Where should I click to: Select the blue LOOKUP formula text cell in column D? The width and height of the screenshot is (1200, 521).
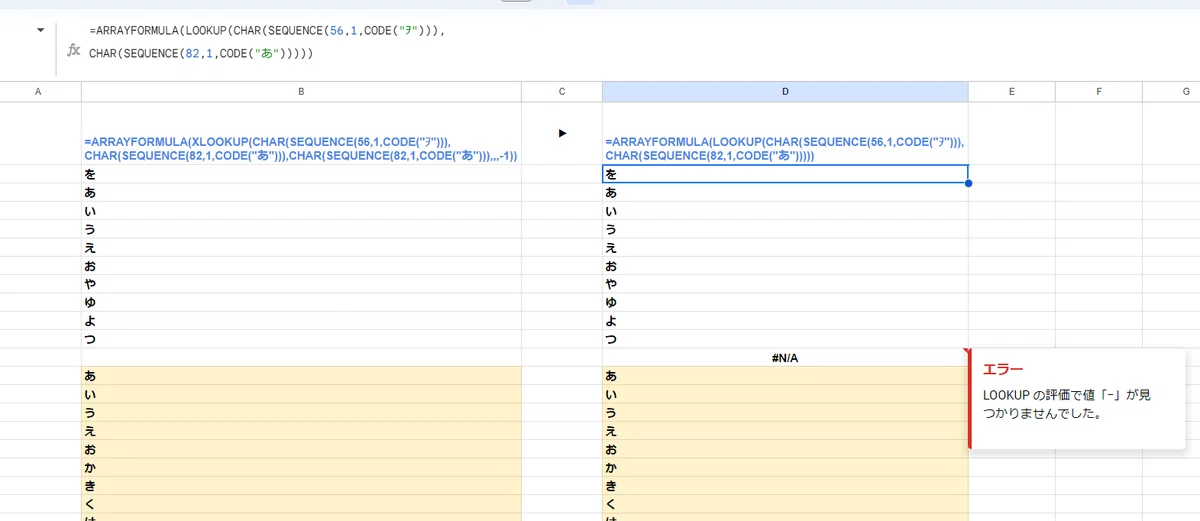tap(785, 133)
